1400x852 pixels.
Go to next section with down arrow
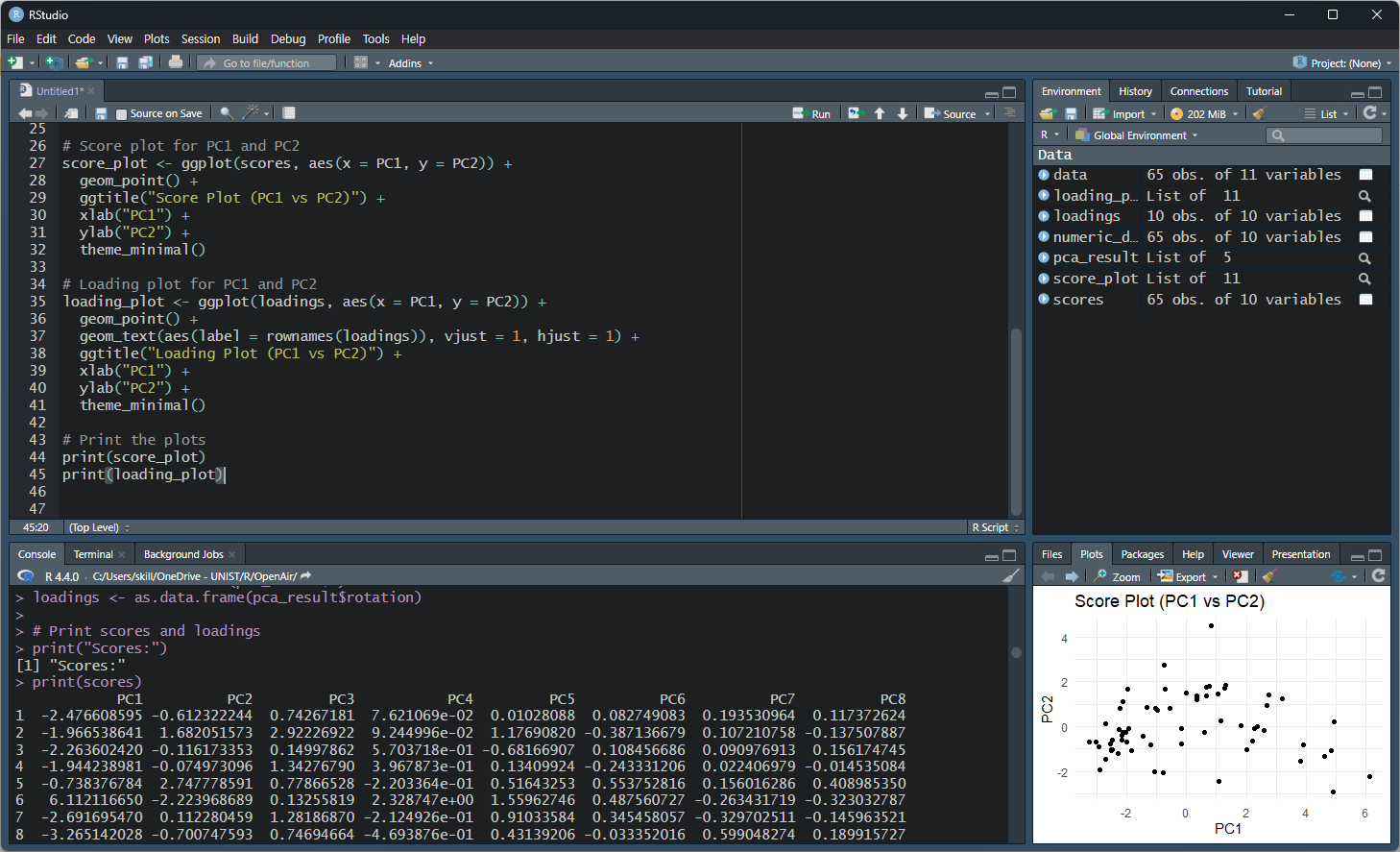(903, 113)
